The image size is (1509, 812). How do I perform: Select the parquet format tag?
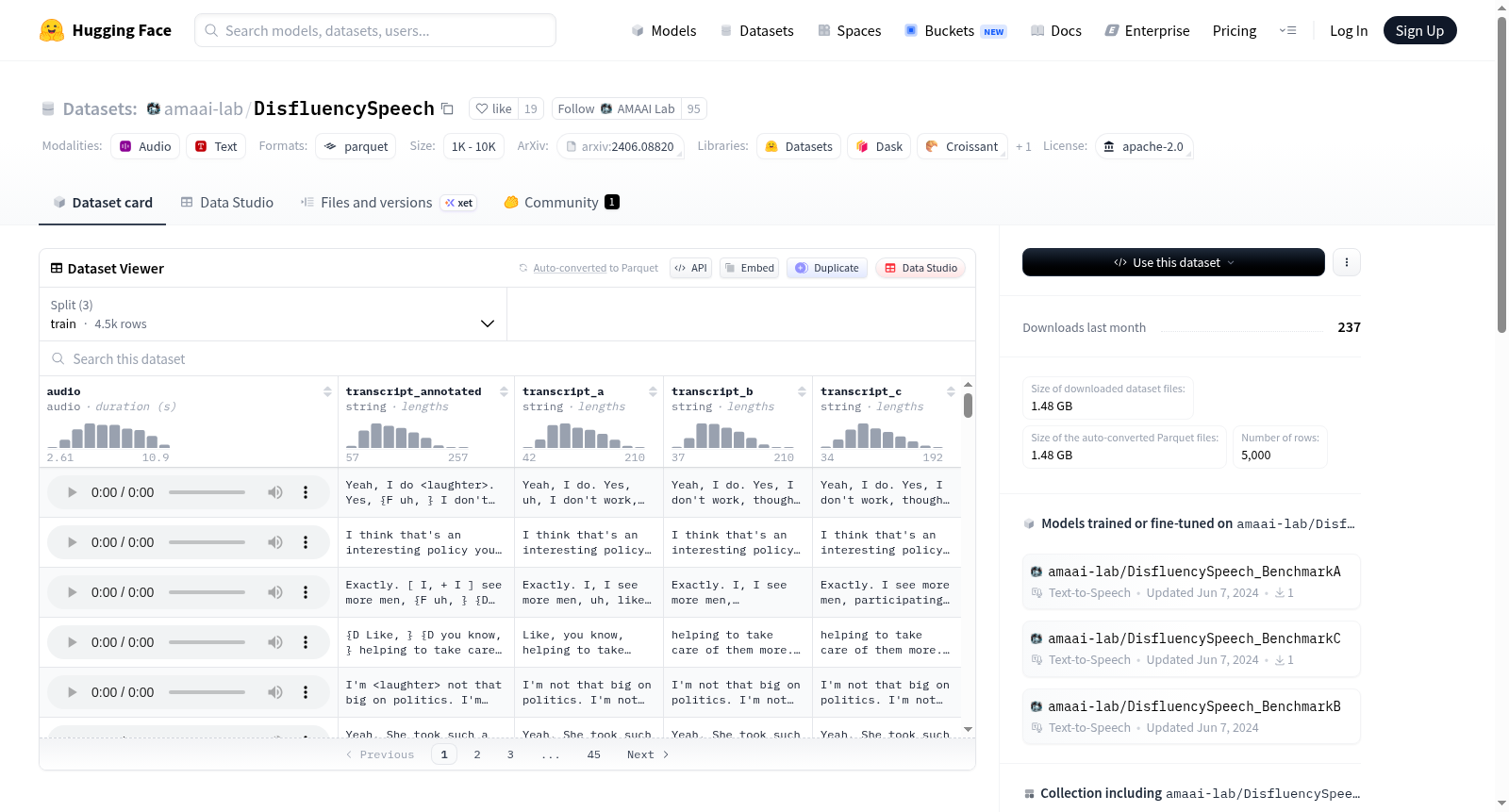coord(356,146)
